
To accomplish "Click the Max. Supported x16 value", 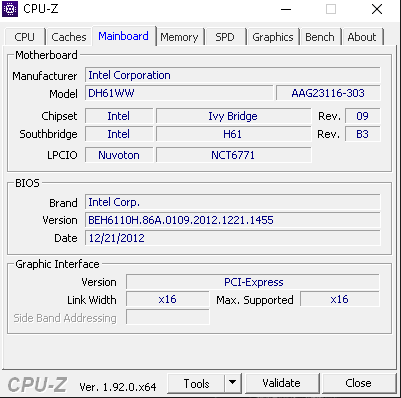I will [340, 299].
